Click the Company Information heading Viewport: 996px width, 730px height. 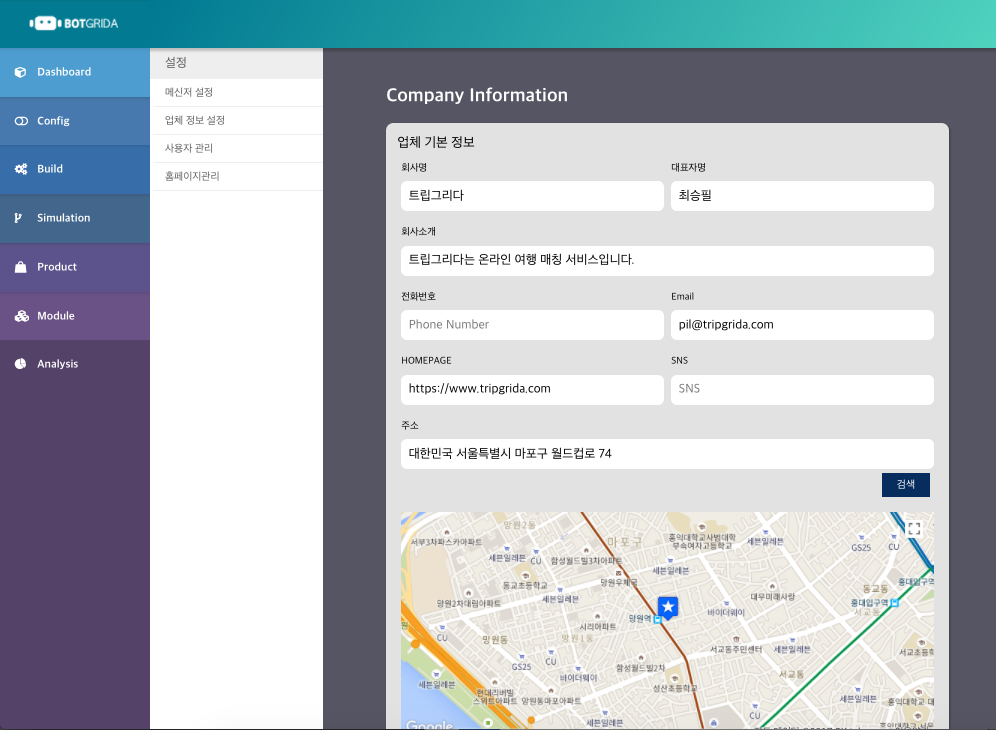click(x=477, y=95)
